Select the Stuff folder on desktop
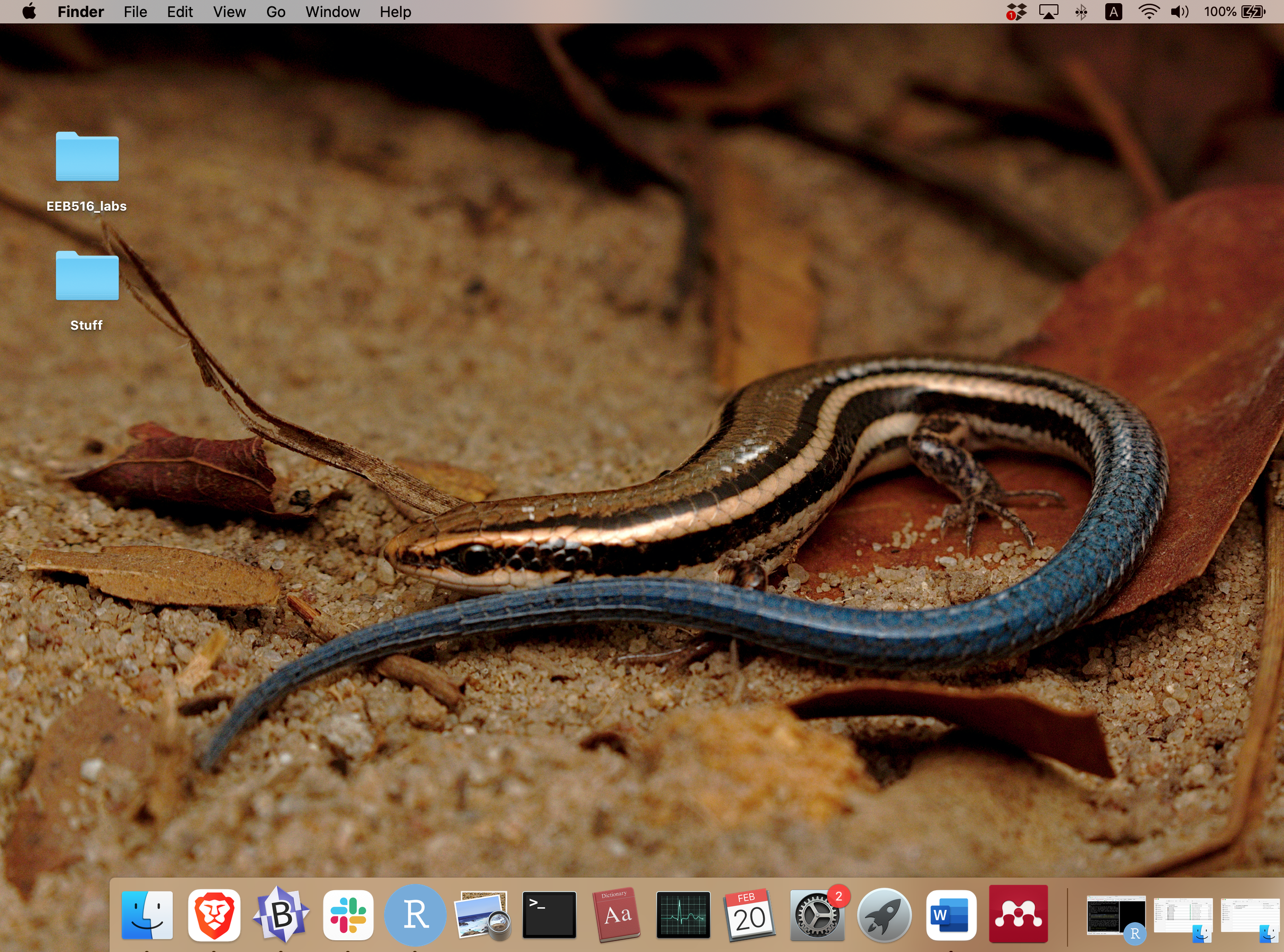Image resolution: width=1284 pixels, height=952 pixels. (87, 277)
